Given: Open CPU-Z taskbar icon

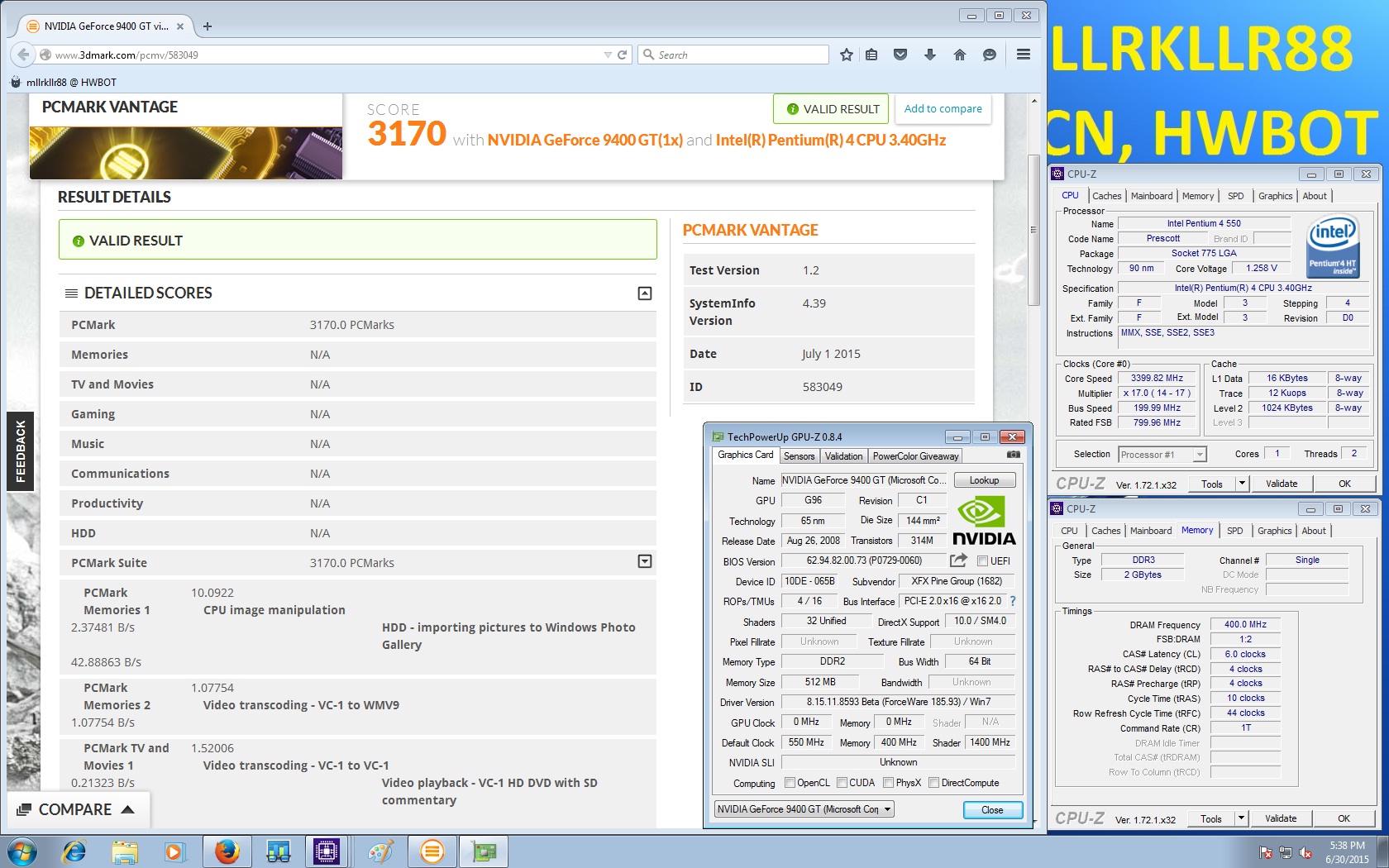Looking at the screenshot, I should 326,851.
